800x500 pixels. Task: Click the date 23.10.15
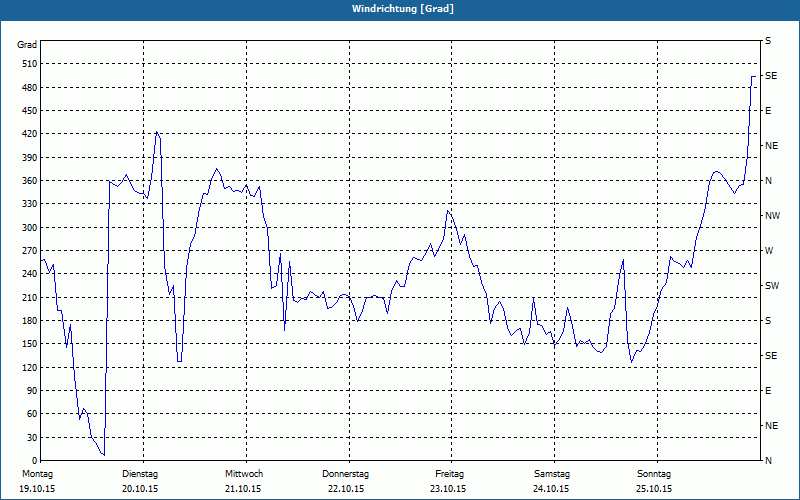coord(448,489)
